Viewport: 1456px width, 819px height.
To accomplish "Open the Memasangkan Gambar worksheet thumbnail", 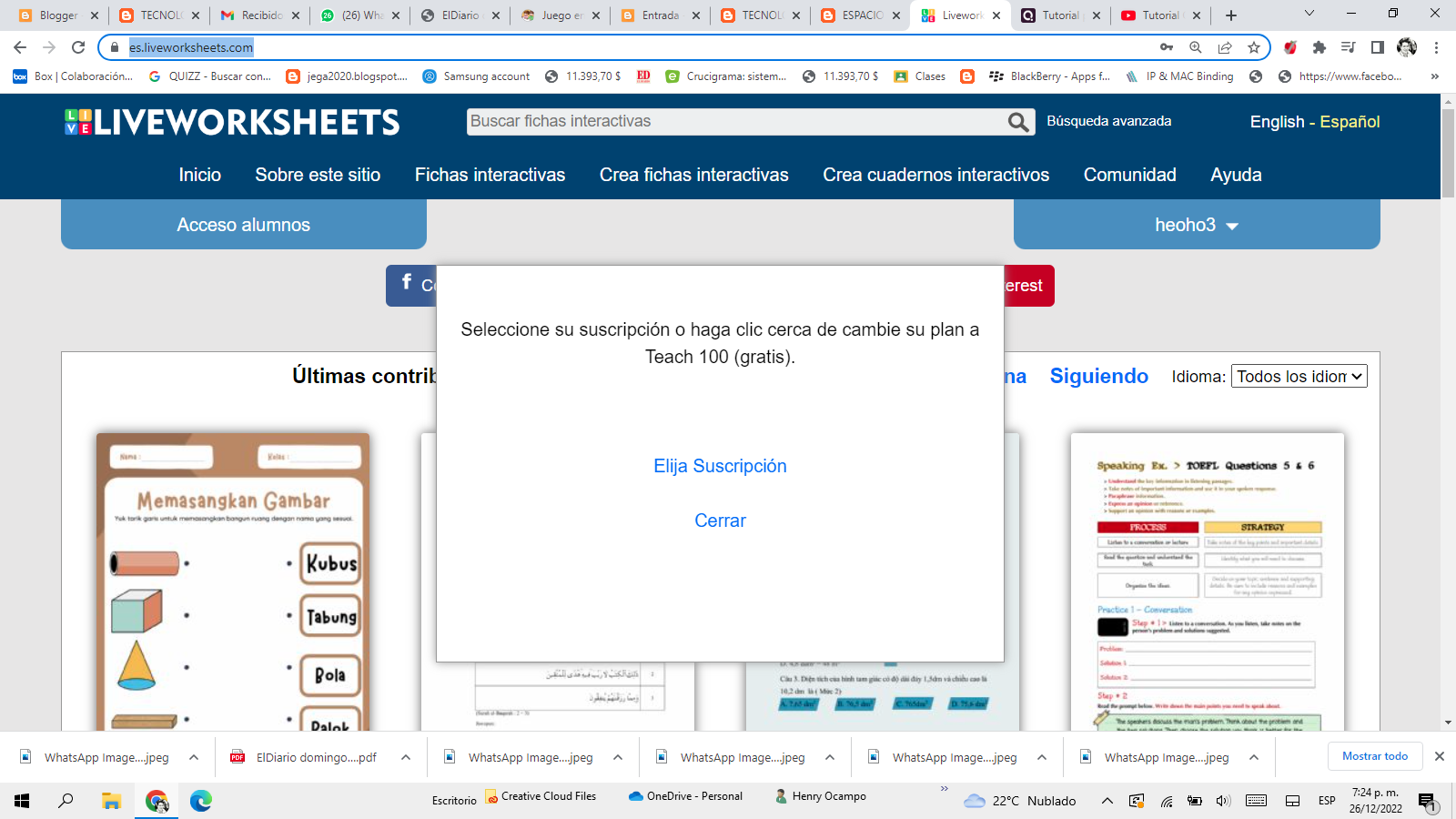I will point(233,581).
